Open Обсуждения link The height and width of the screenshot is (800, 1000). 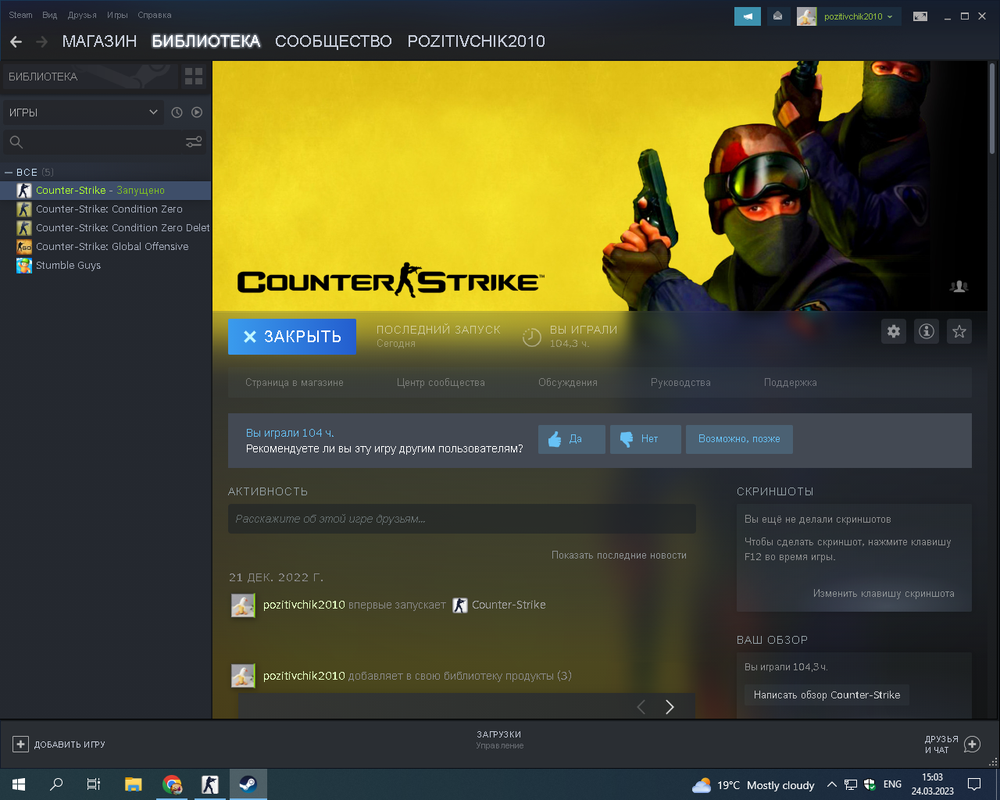tap(568, 383)
